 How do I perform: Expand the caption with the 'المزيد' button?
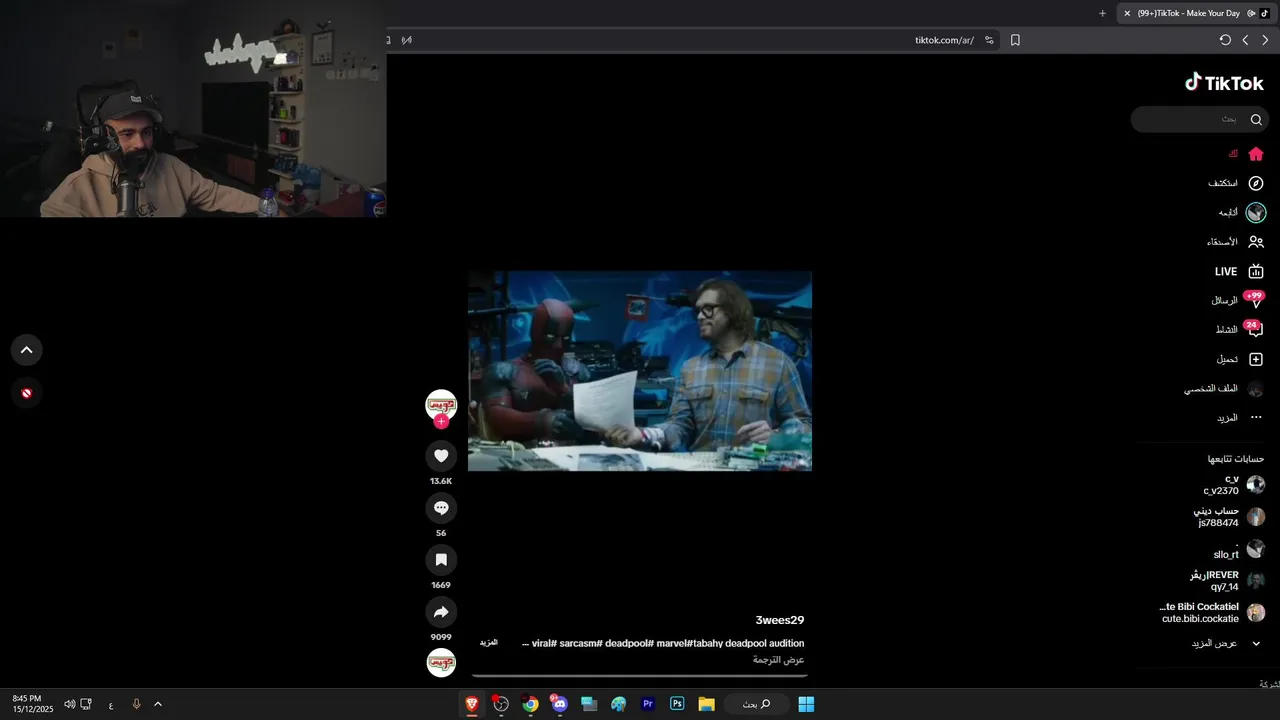489,642
